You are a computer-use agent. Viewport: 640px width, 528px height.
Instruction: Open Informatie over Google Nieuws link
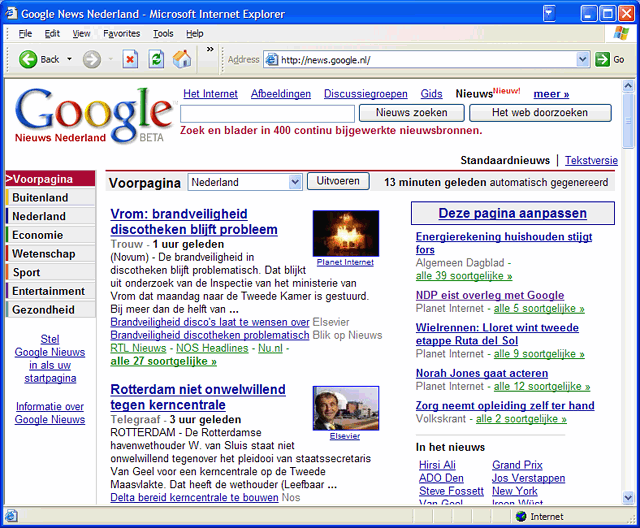tap(50, 413)
